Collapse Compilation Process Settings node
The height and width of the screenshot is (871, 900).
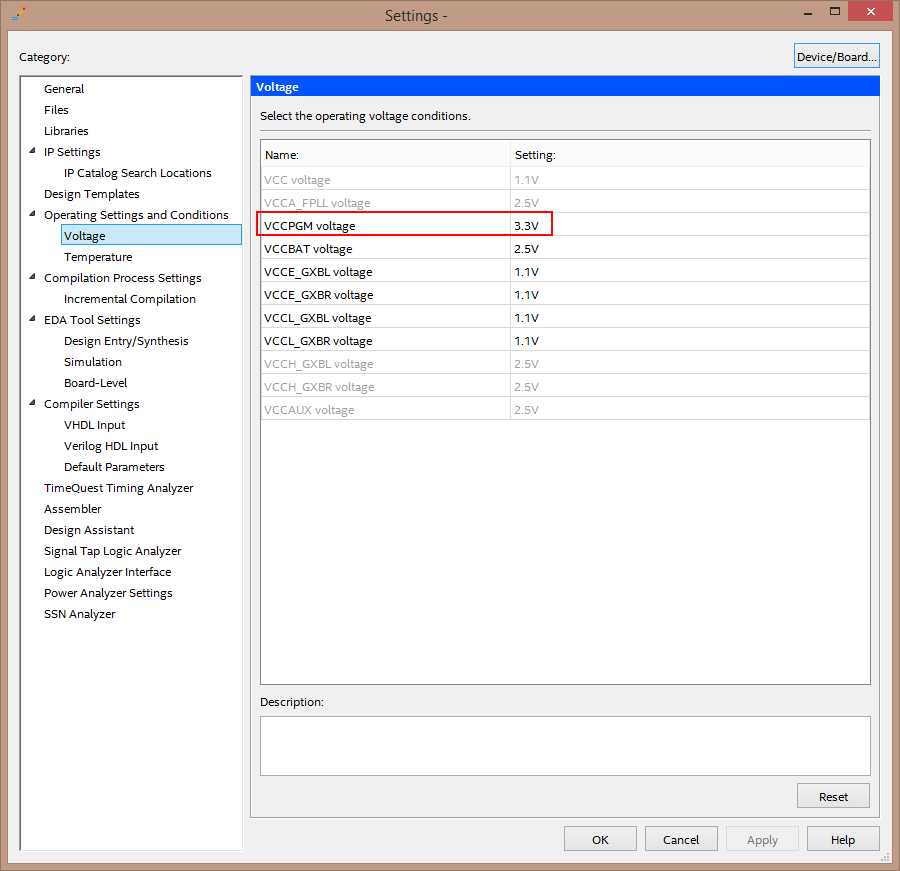pos(32,277)
